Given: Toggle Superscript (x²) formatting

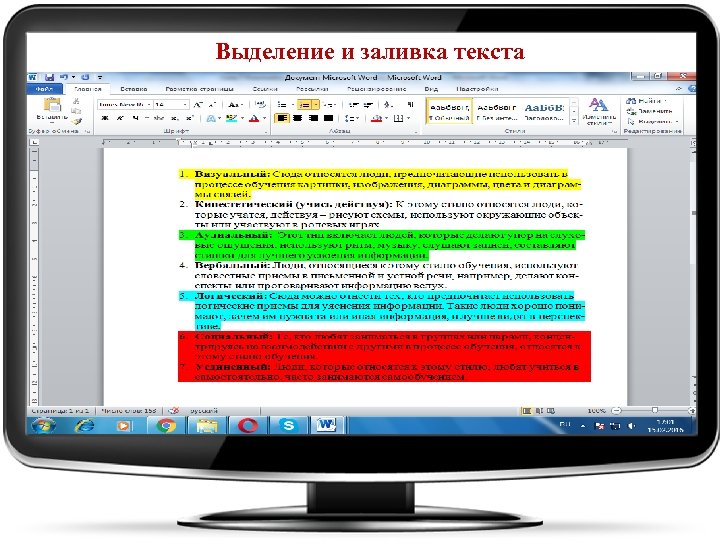Looking at the screenshot, I should point(189,118).
